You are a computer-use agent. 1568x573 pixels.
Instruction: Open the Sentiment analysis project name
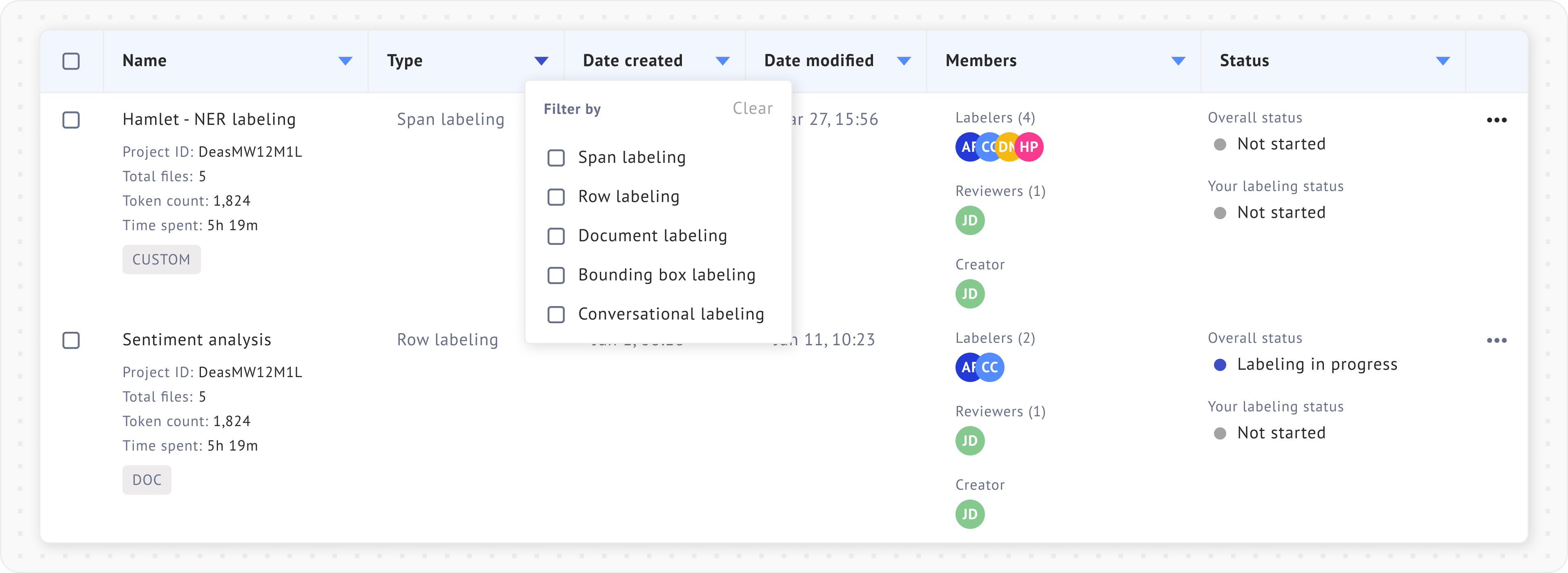click(x=196, y=340)
